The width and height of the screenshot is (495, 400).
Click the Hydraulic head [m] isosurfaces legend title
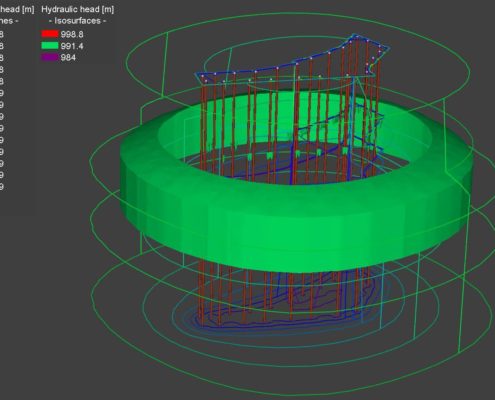[x=78, y=9]
